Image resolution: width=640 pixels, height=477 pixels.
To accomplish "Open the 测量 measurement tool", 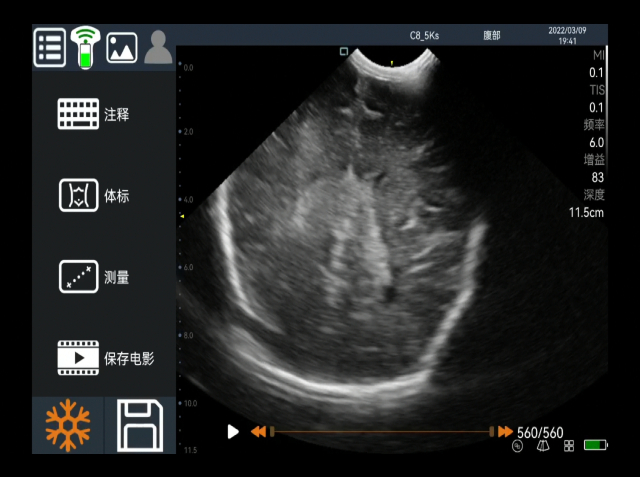I will (78, 277).
